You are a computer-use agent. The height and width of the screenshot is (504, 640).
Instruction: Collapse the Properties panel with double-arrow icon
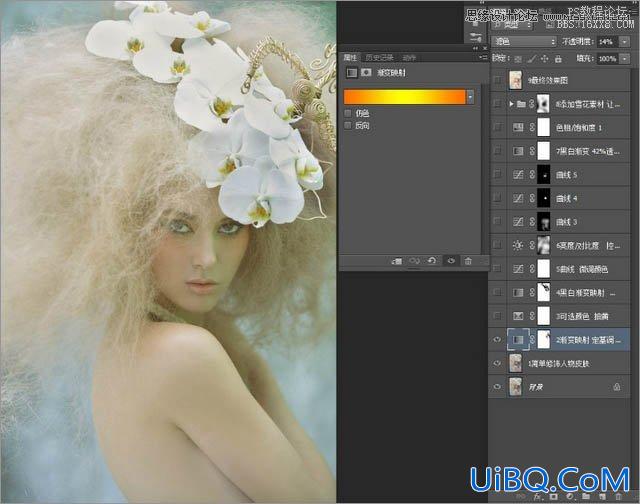pyautogui.click(x=475, y=48)
